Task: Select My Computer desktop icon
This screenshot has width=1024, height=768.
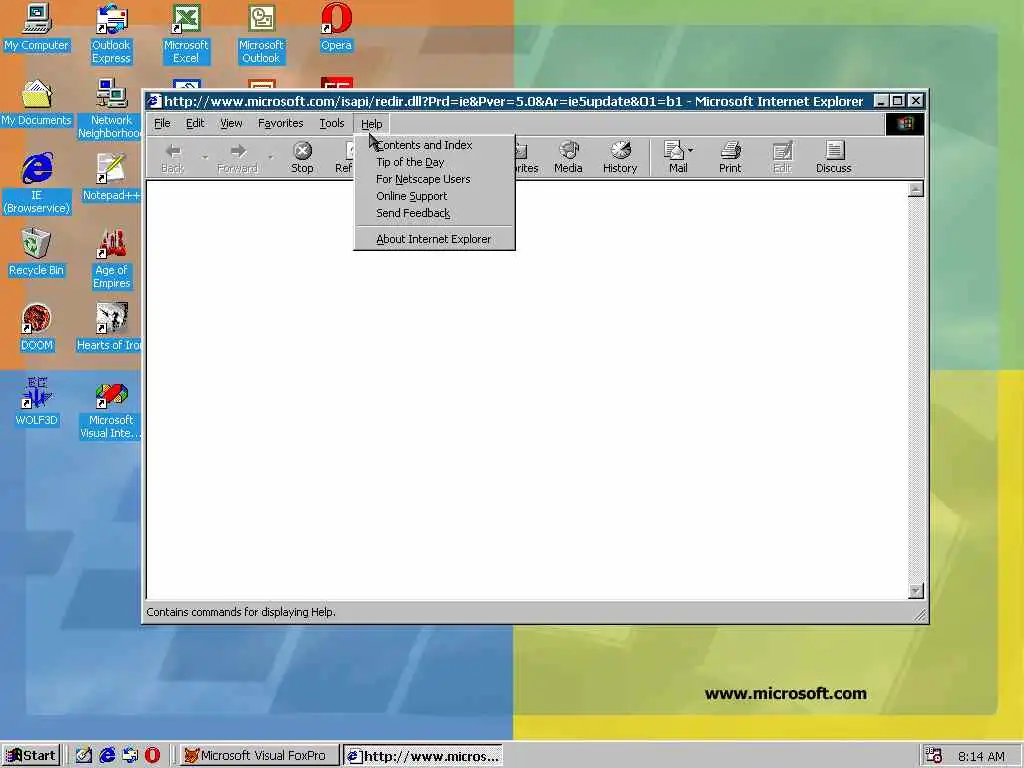Action: point(37,27)
